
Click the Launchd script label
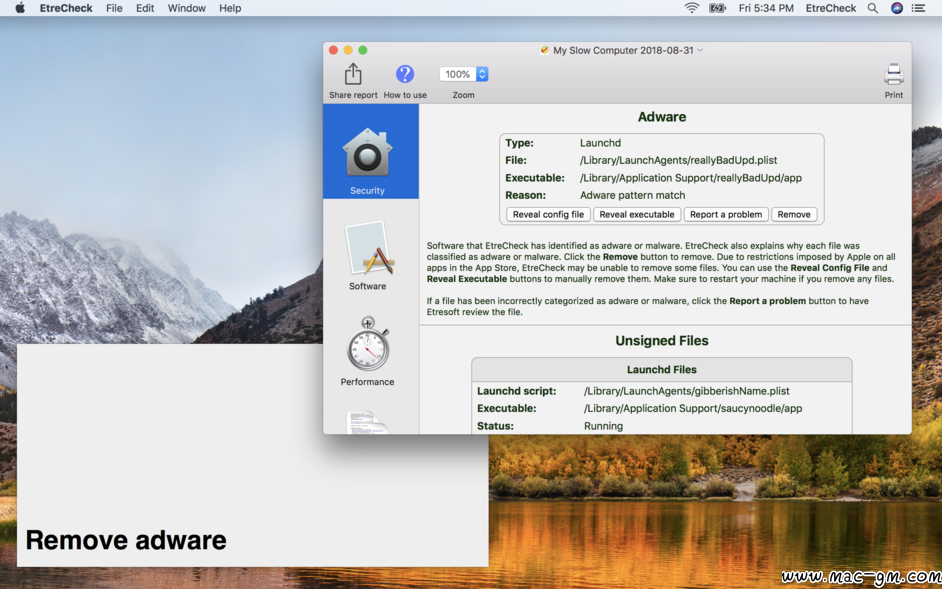pyautogui.click(x=517, y=391)
